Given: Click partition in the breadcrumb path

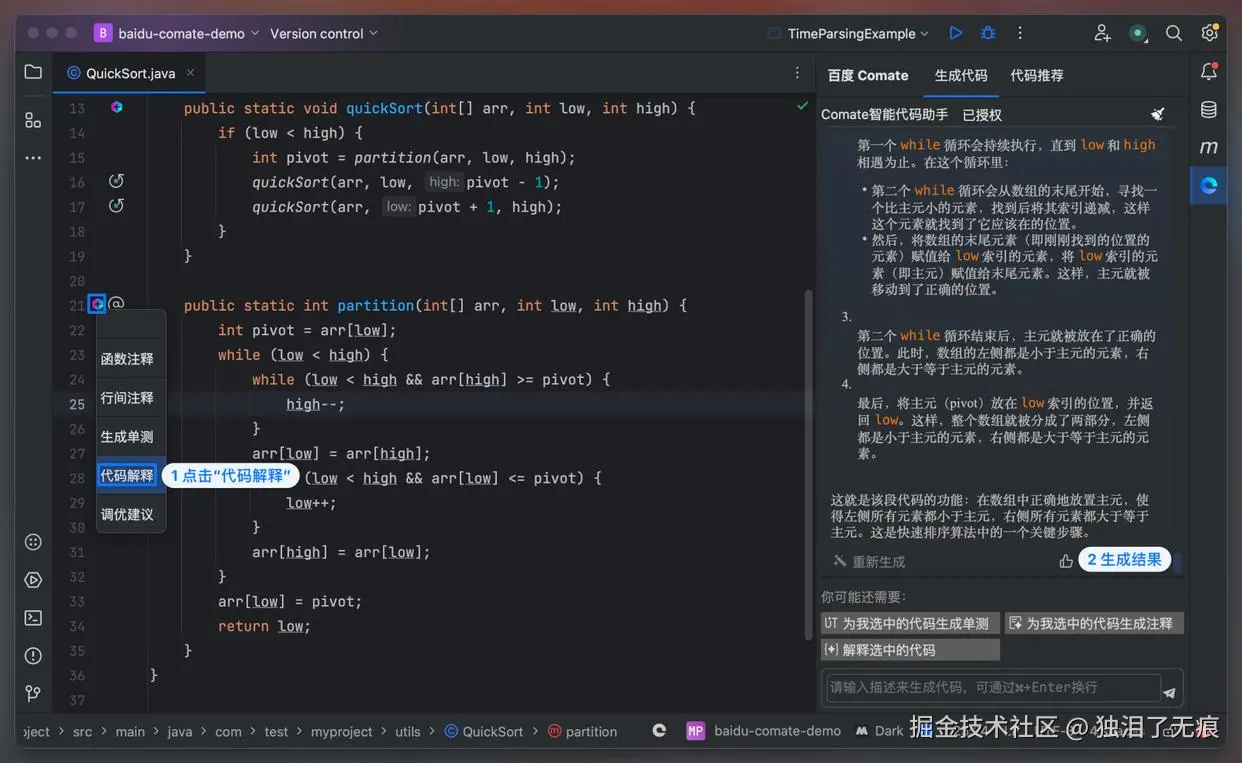Looking at the screenshot, I should pos(583,731).
